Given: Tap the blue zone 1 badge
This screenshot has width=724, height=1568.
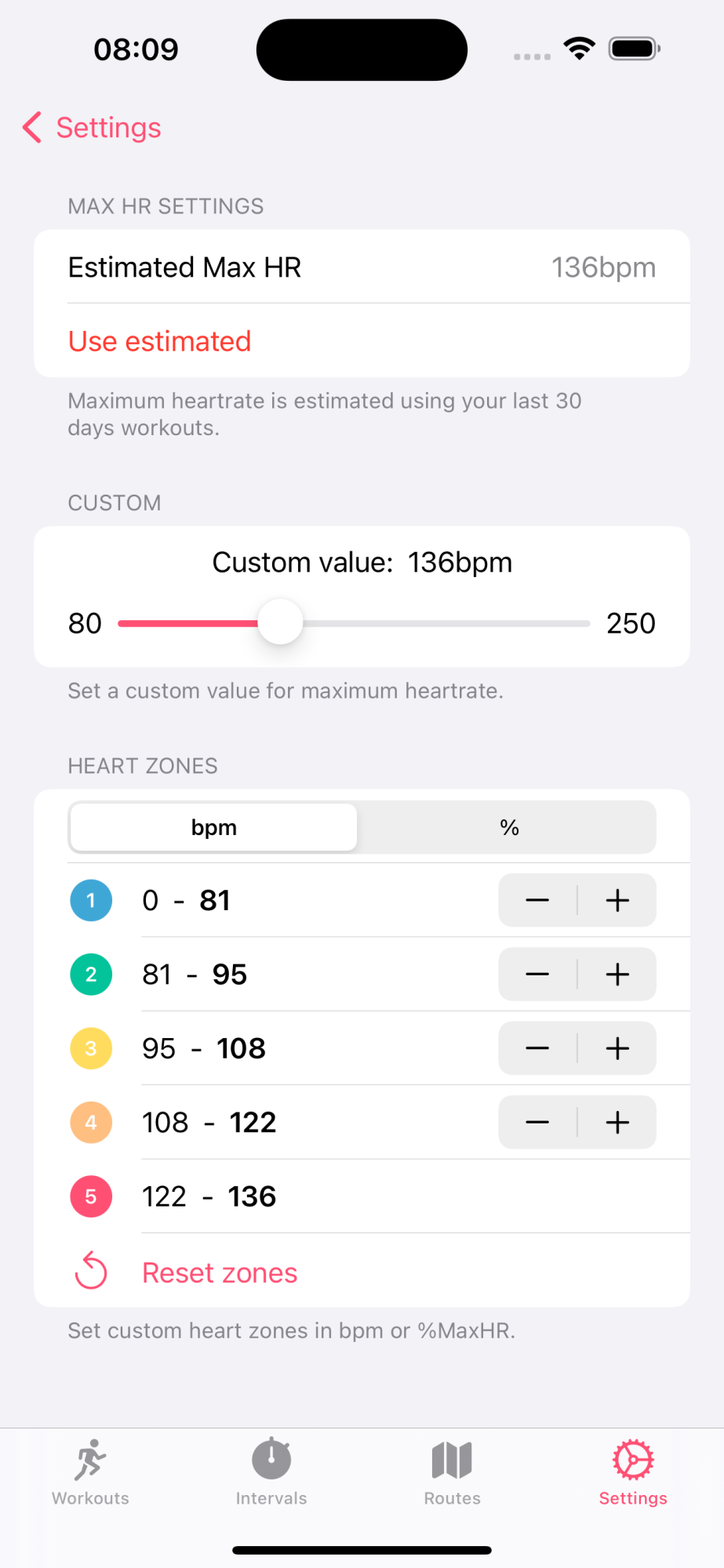Looking at the screenshot, I should (x=91, y=900).
